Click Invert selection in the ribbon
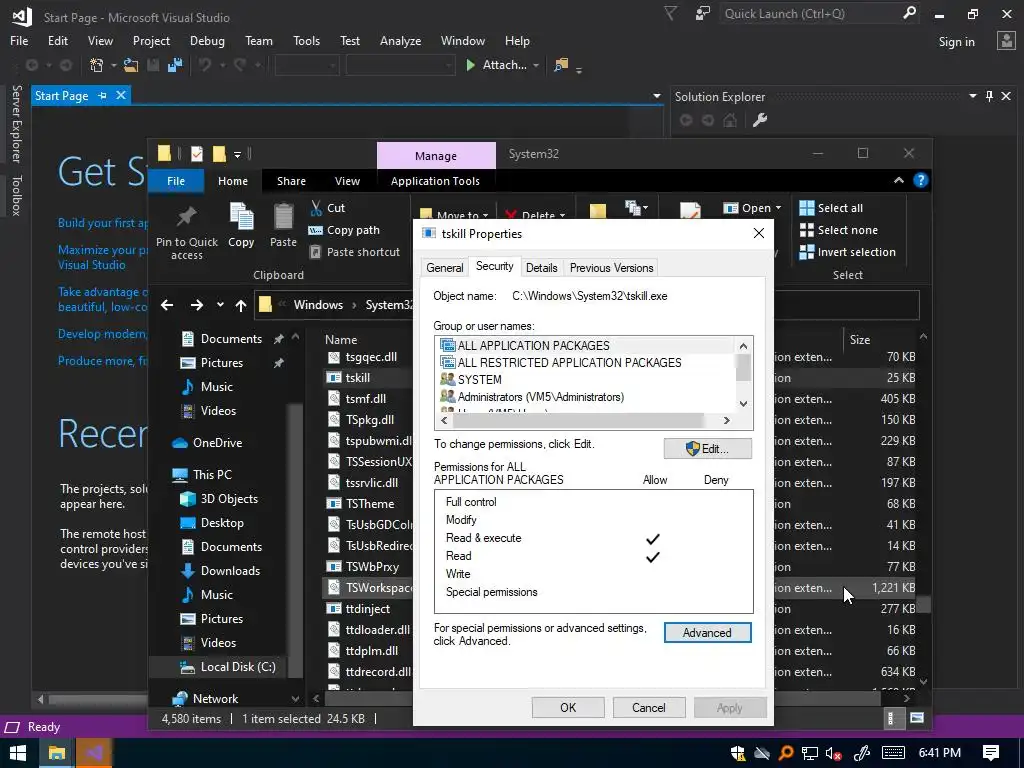Viewport: 1024px width, 768px height. coord(848,252)
